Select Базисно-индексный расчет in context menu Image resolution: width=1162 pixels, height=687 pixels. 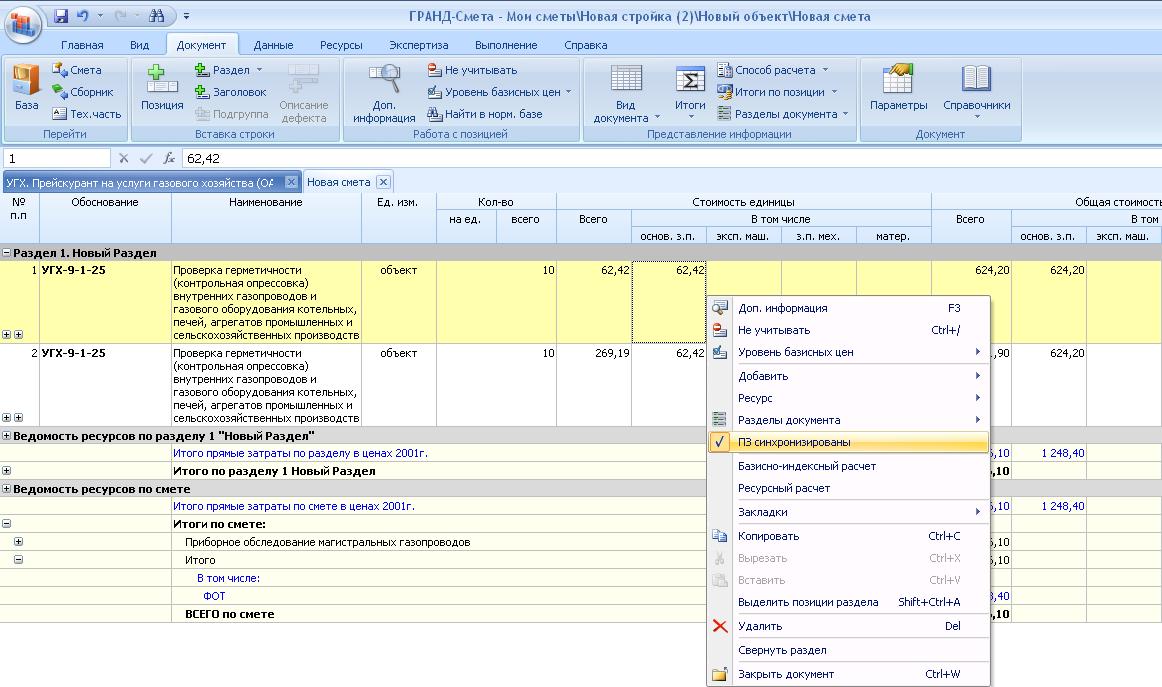point(806,466)
